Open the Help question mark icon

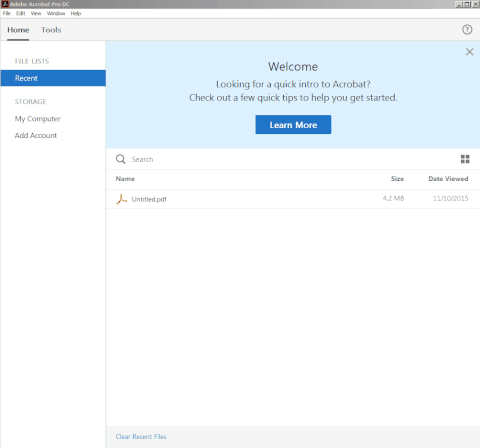point(467,30)
